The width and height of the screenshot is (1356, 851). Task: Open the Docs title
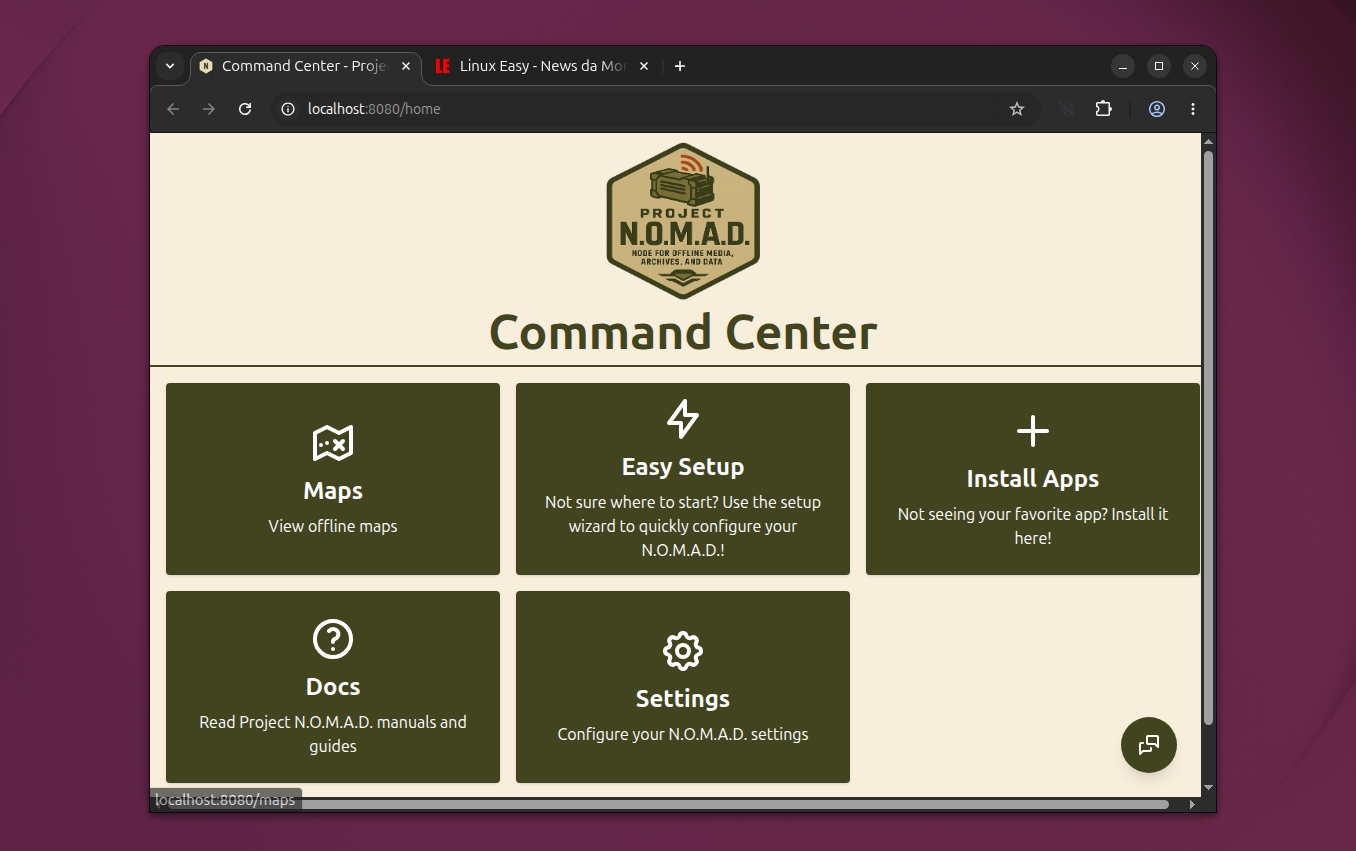click(x=333, y=687)
